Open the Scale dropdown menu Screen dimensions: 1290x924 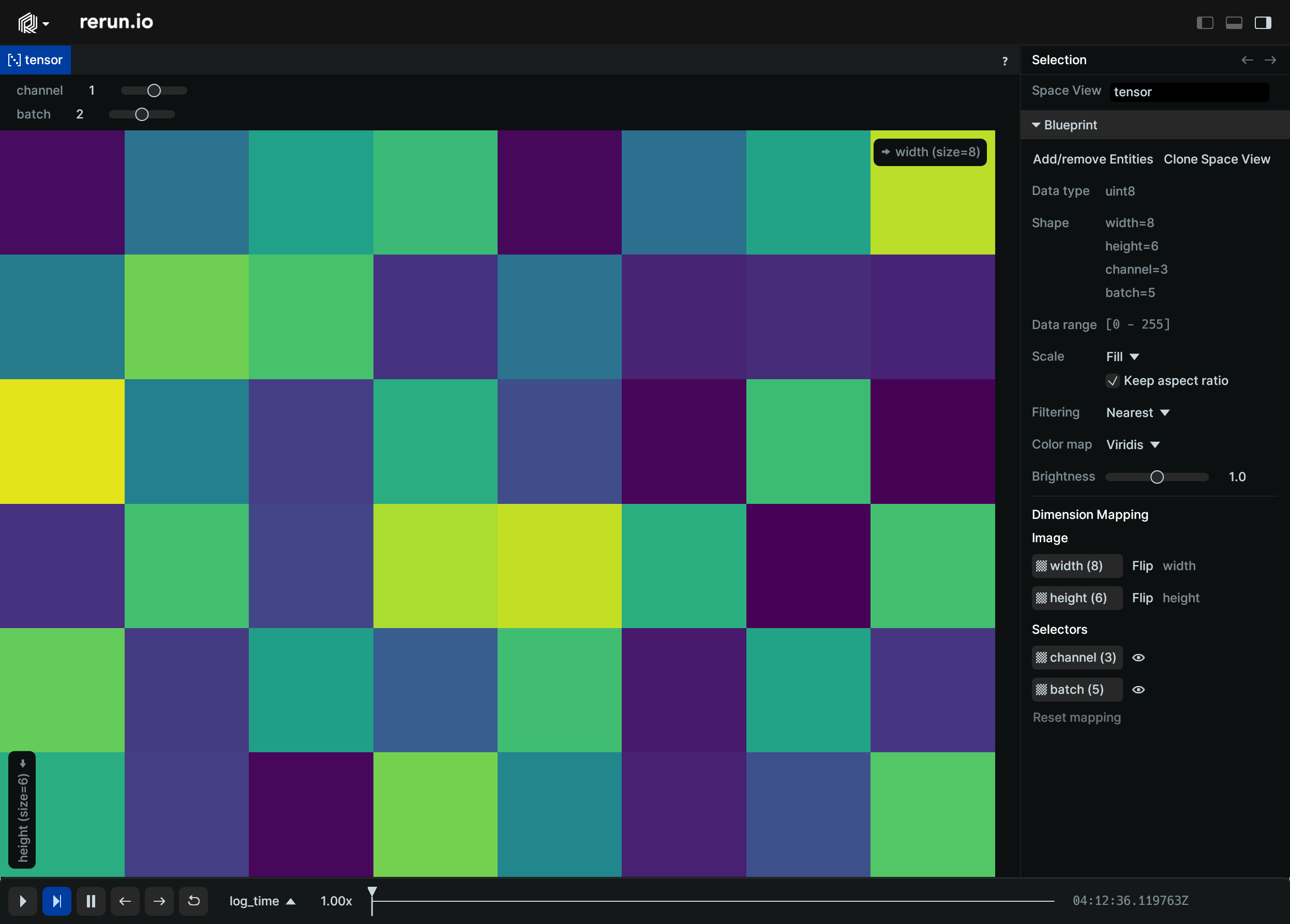[x=1121, y=356]
